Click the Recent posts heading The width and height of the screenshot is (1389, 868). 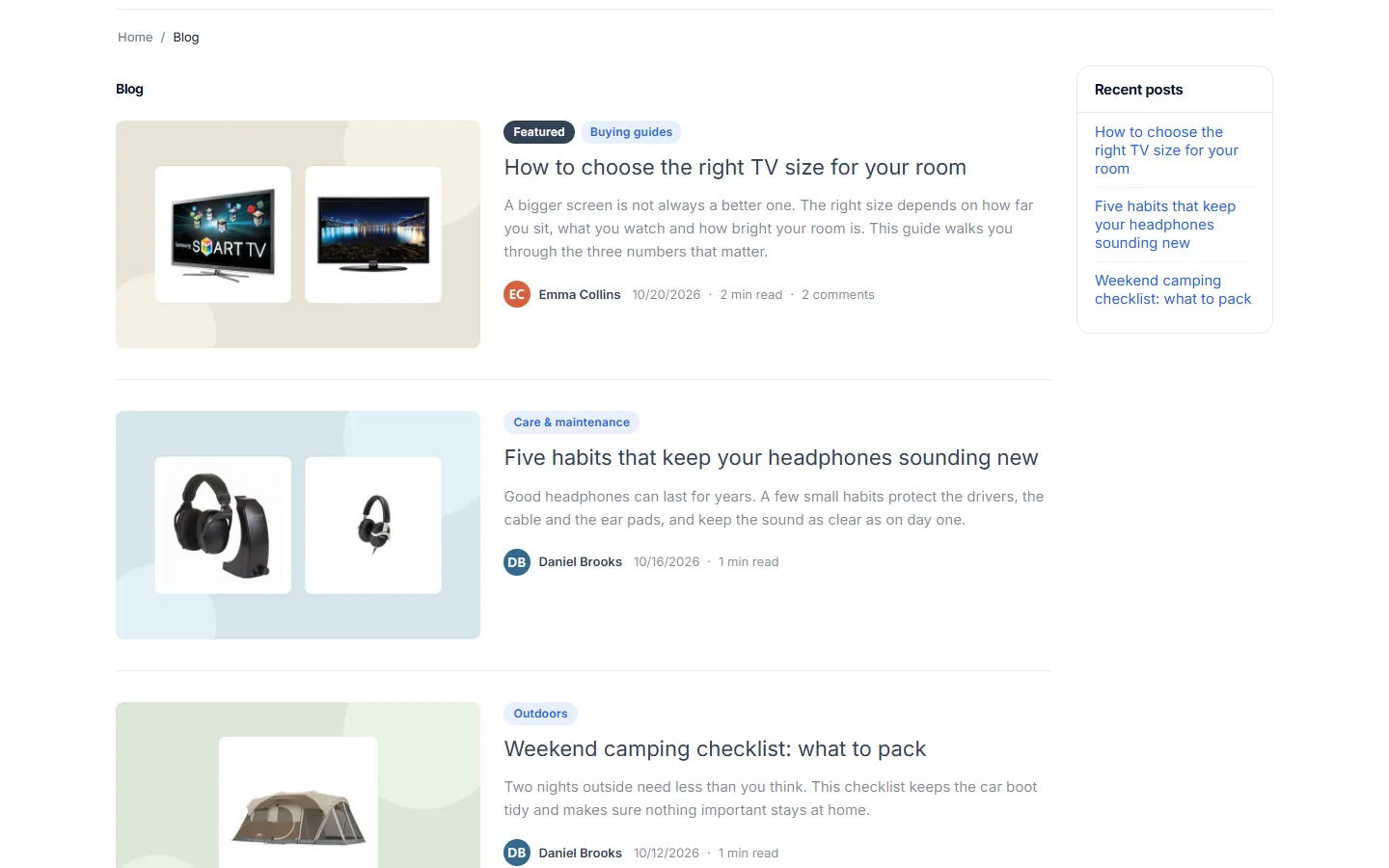tap(1138, 90)
